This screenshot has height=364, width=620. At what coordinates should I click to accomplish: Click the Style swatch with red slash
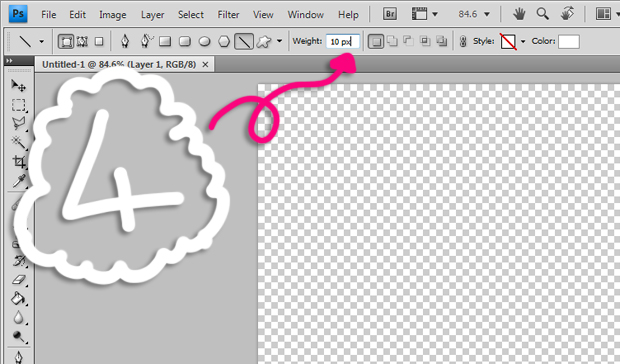click(508, 41)
